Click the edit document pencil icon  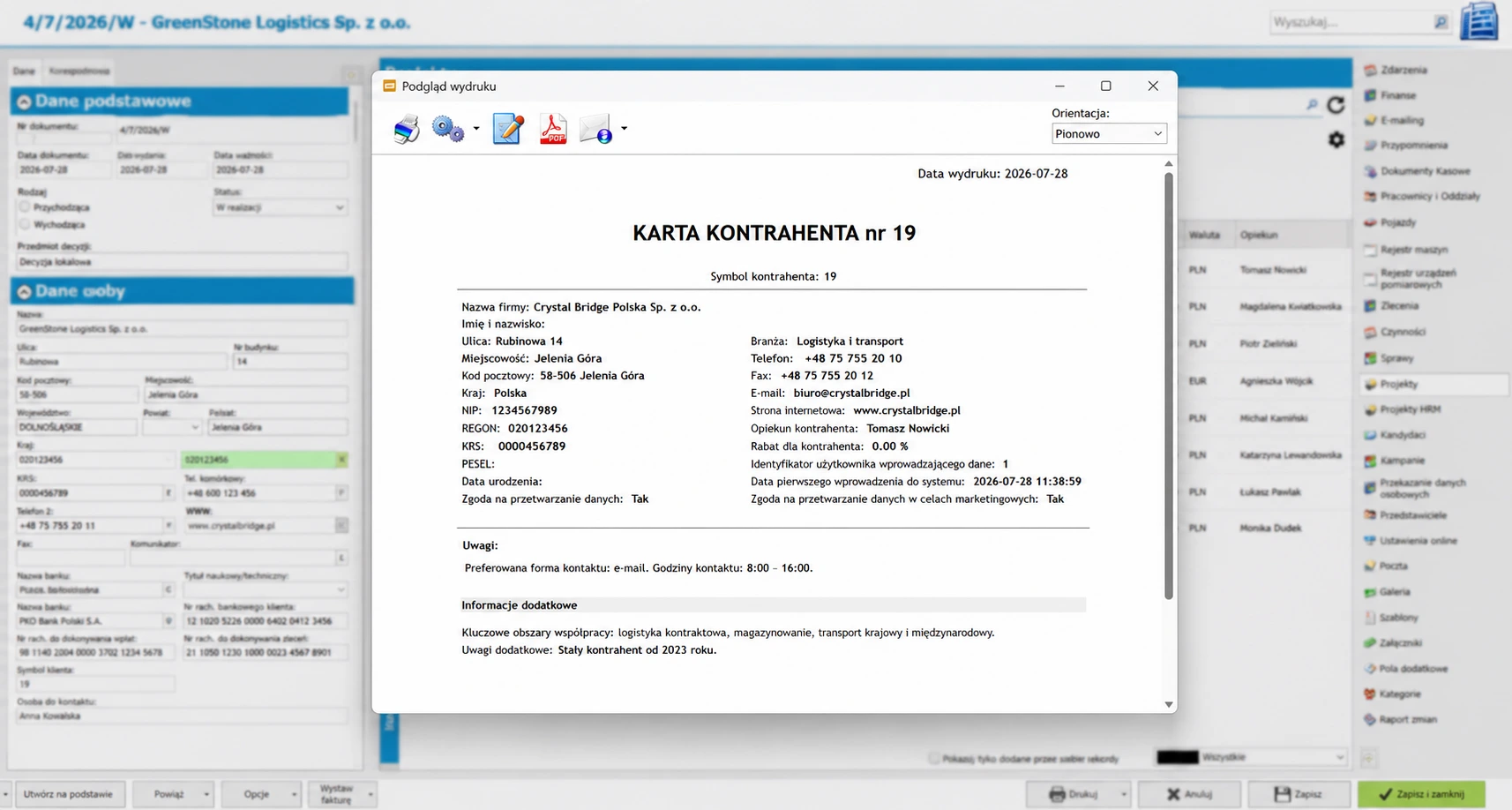(508, 129)
